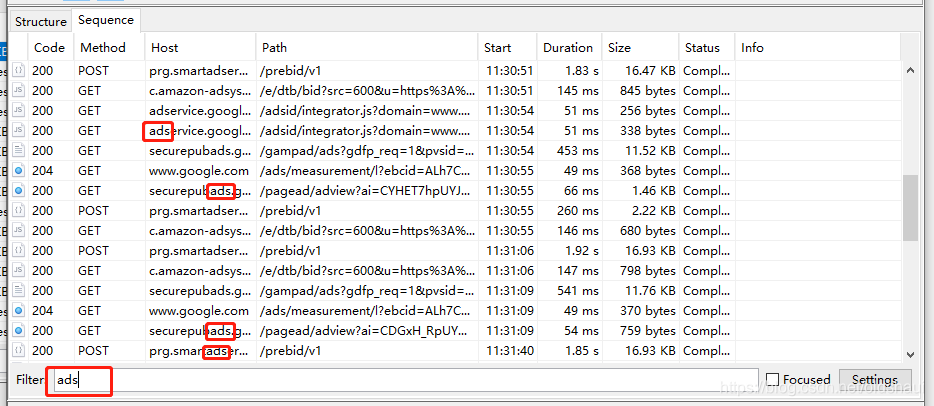Select the 145 ms duration cell

(x=569, y=90)
